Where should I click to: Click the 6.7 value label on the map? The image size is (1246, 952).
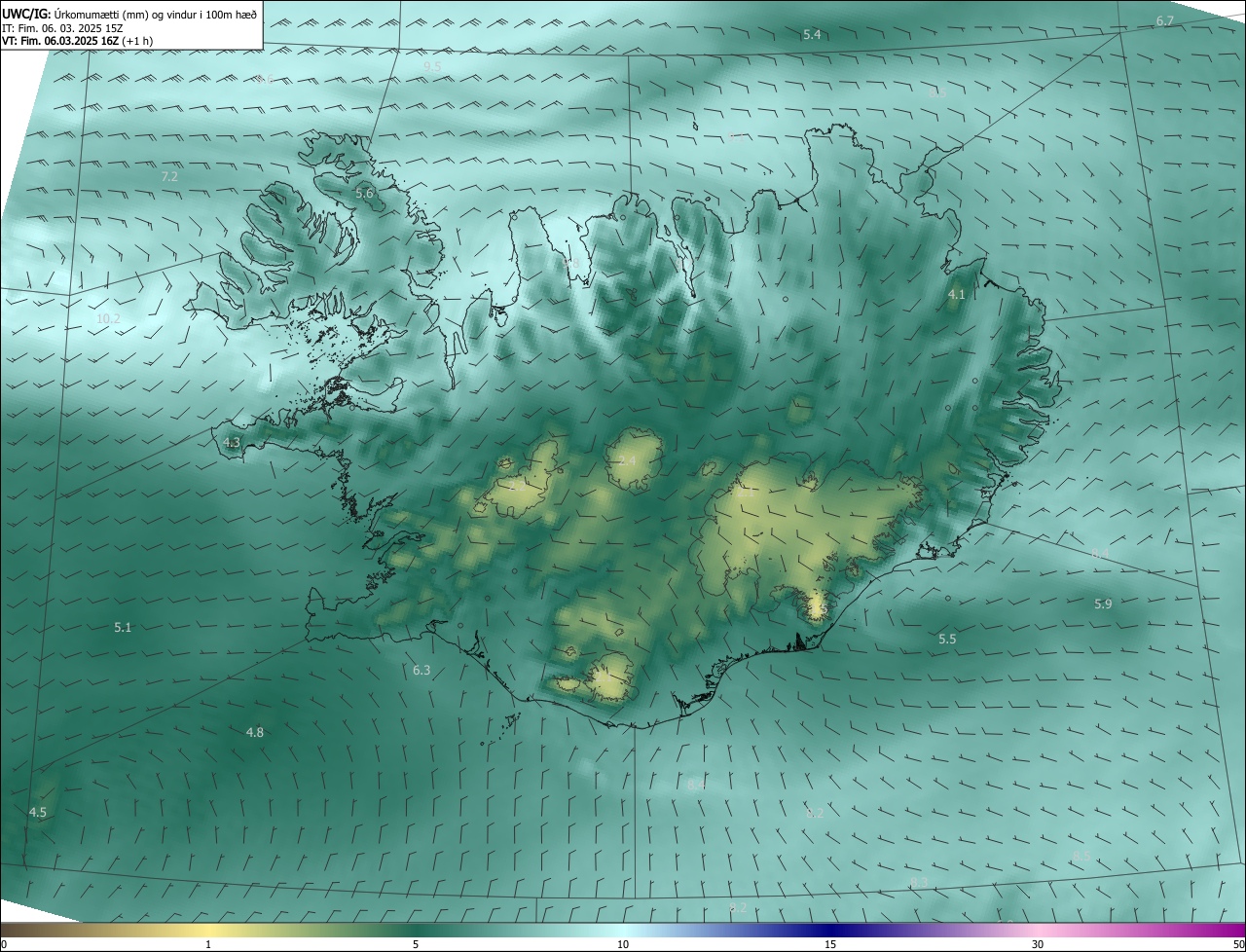point(1165,21)
